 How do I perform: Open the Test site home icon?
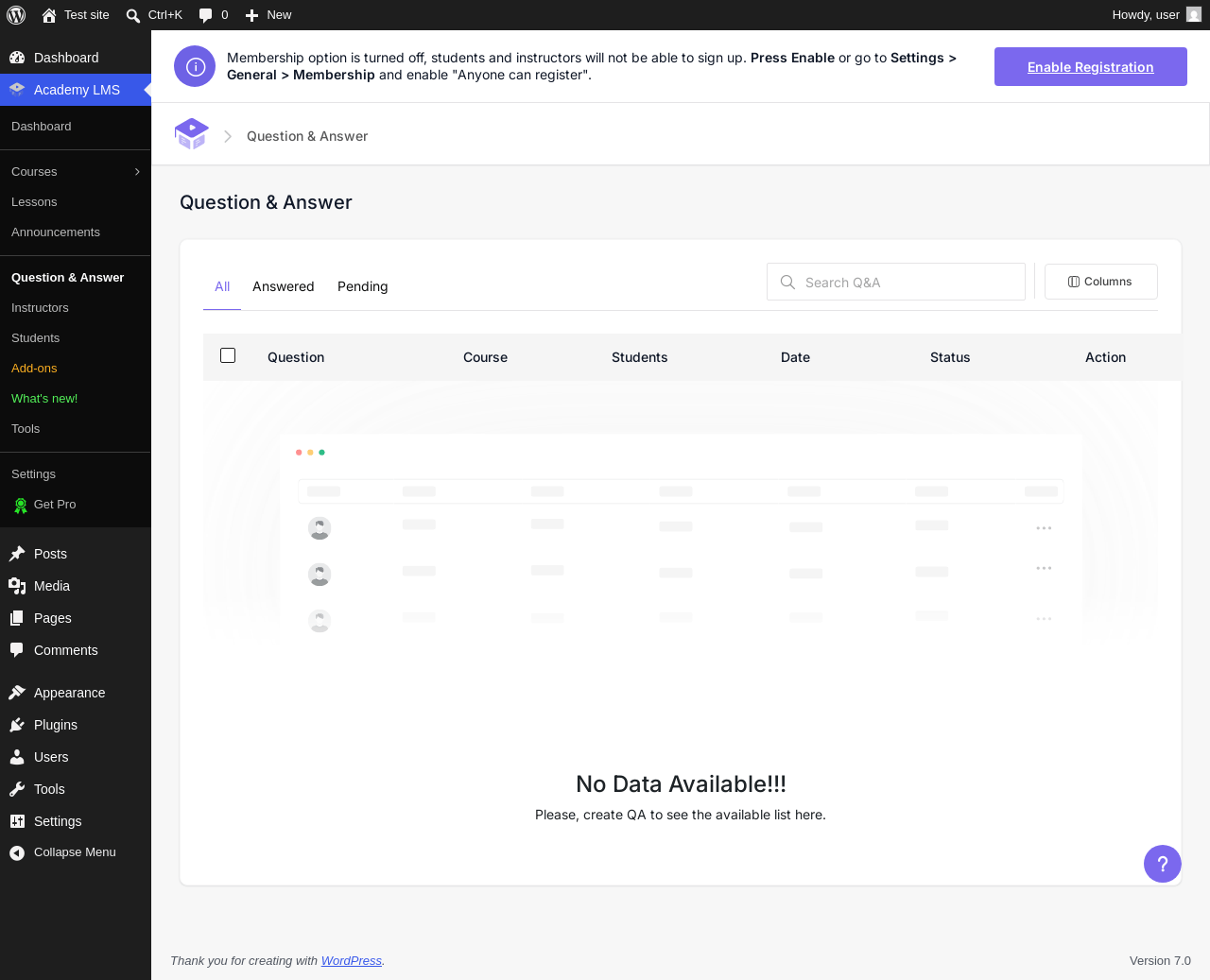tap(49, 15)
